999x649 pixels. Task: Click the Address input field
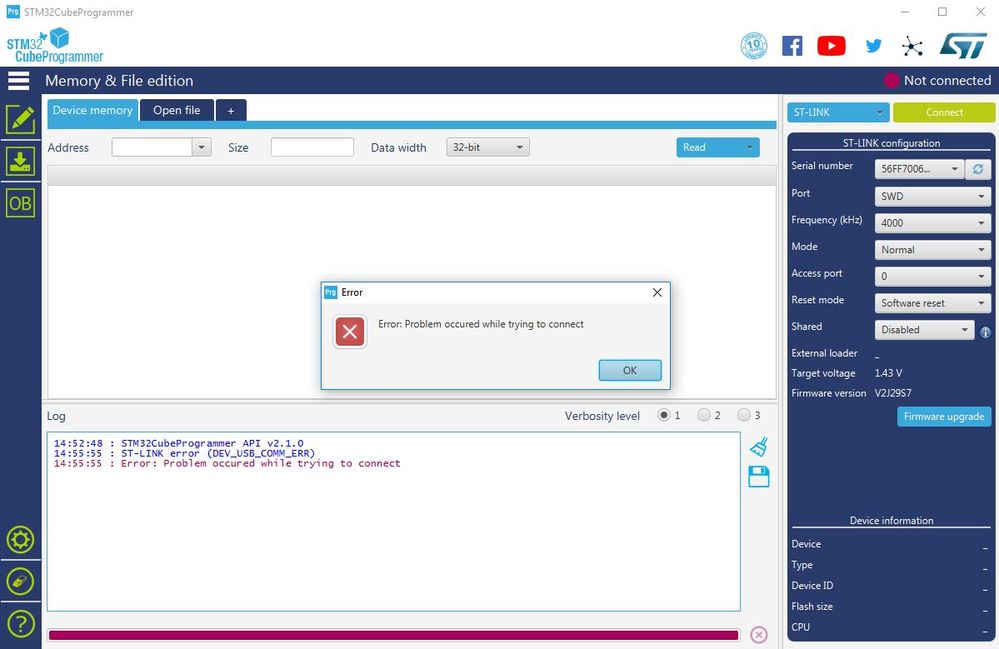[x=152, y=147]
